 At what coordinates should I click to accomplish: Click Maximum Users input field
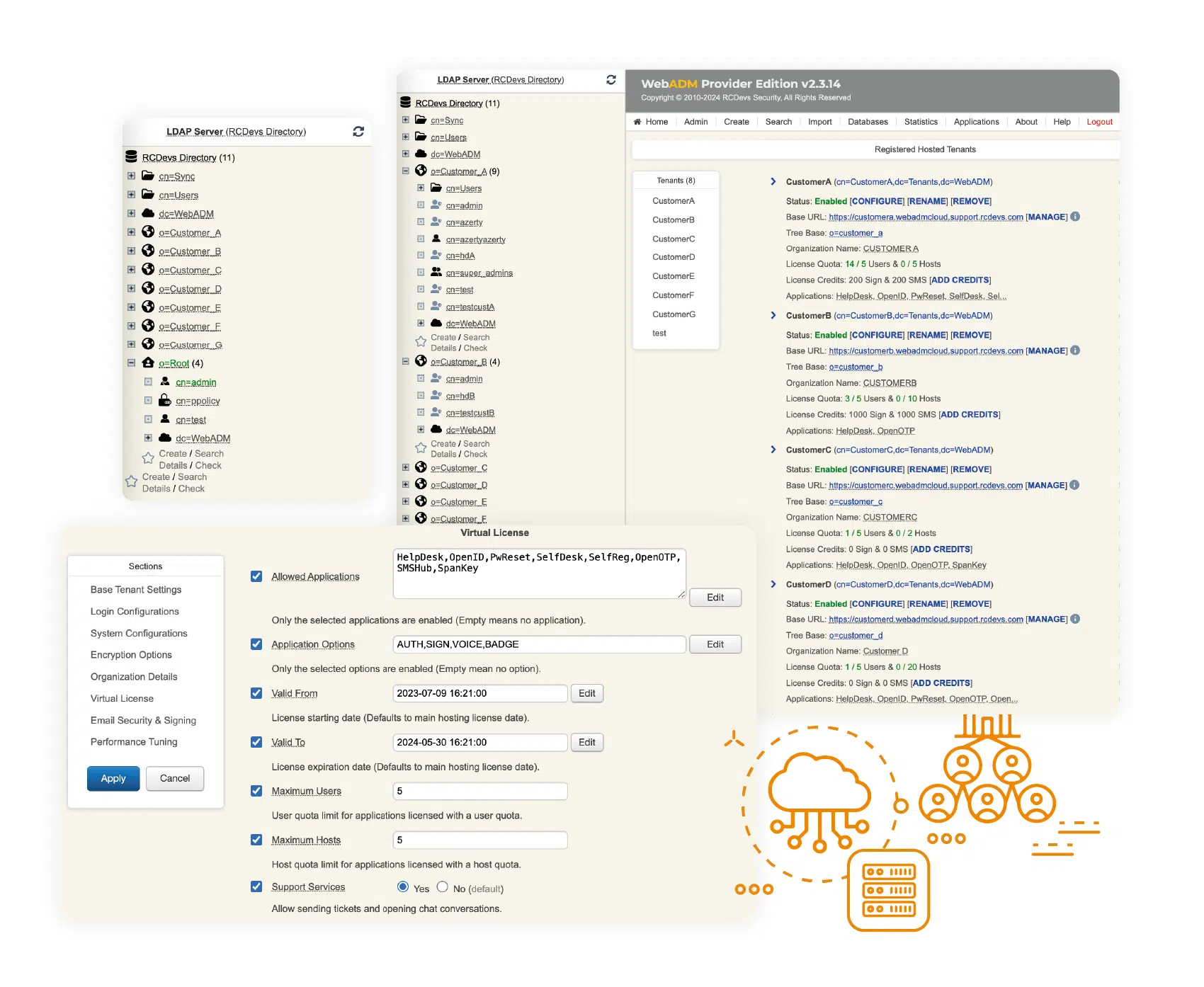point(480,791)
